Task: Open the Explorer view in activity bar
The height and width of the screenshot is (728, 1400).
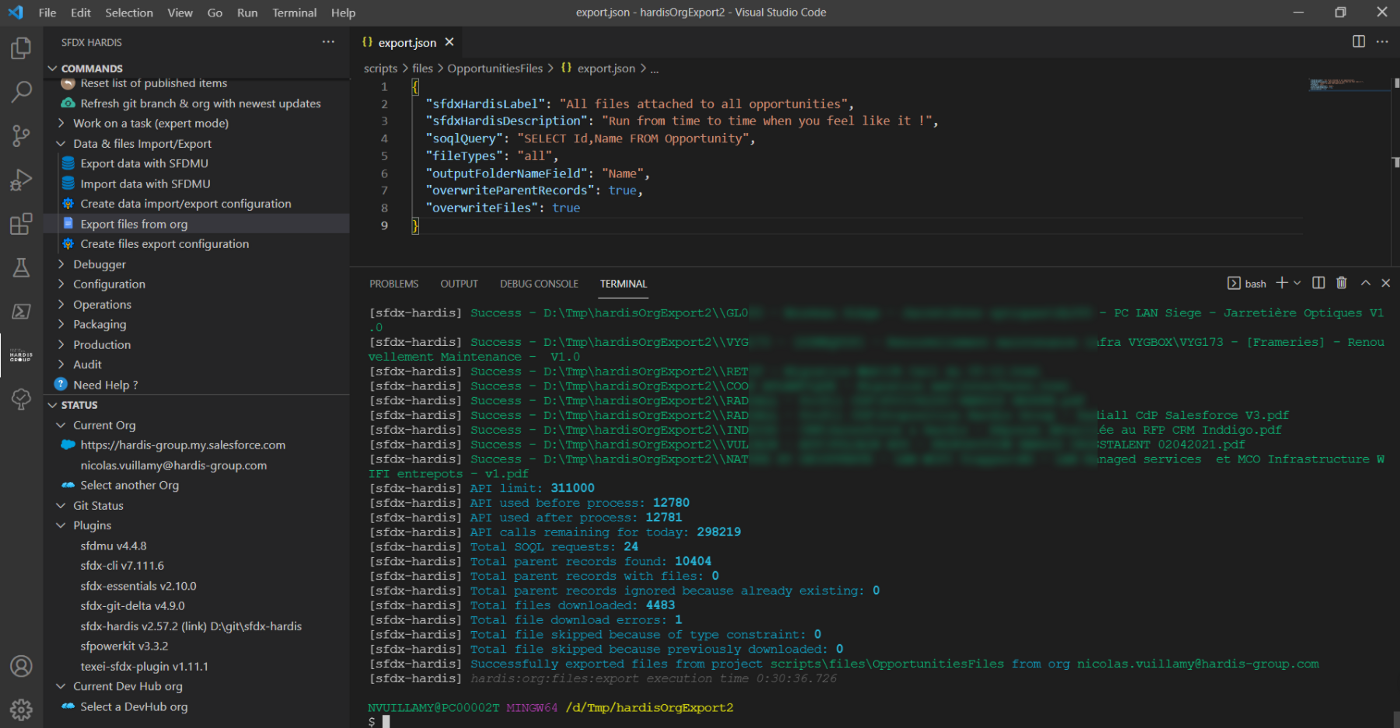Action: [21, 48]
